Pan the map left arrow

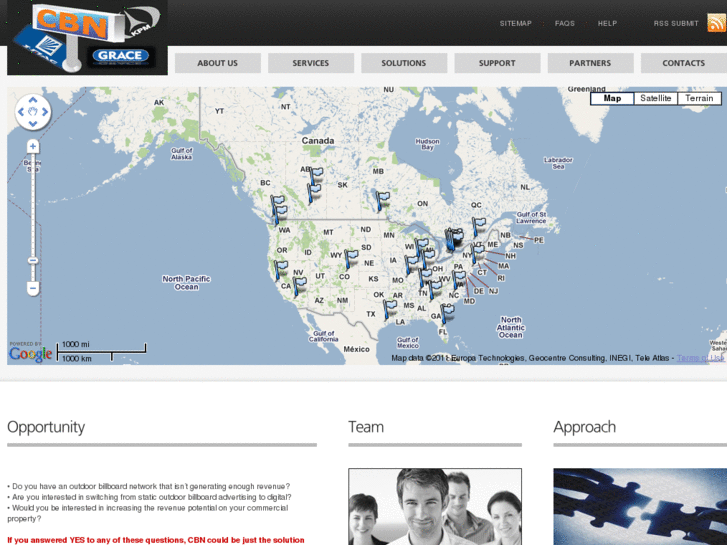coord(20,112)
